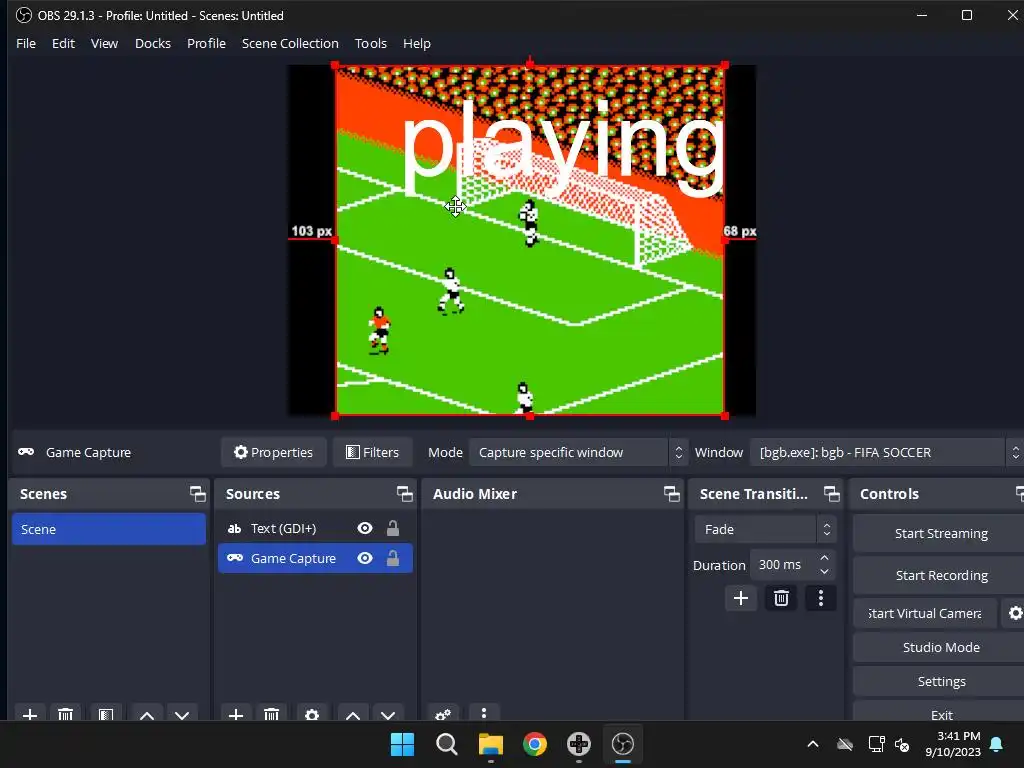This screenshot has height=768, width=1024.
Task: Open taskbar search
Action: click(447, 744)
